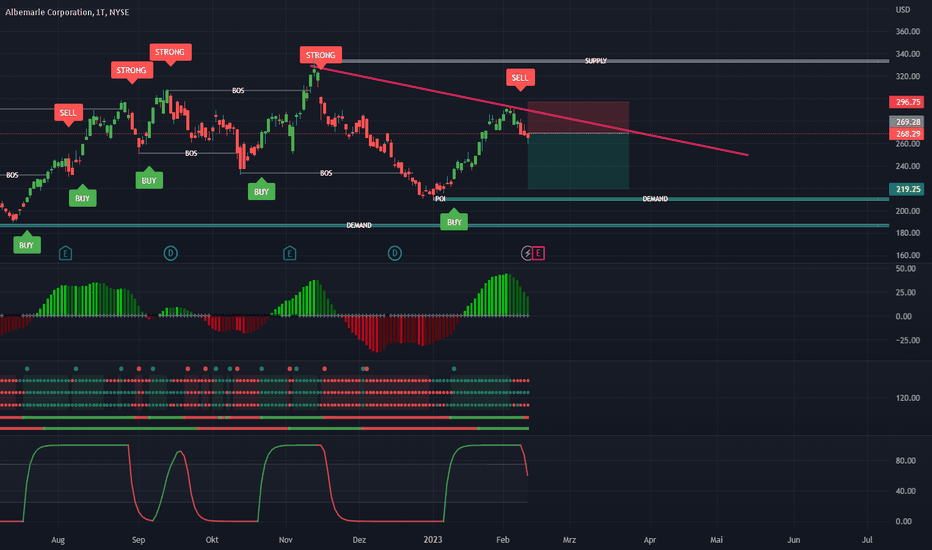Select the pink descending trendline
The height and width of the screenshot is (550, 932).
(x=531, y=111)
